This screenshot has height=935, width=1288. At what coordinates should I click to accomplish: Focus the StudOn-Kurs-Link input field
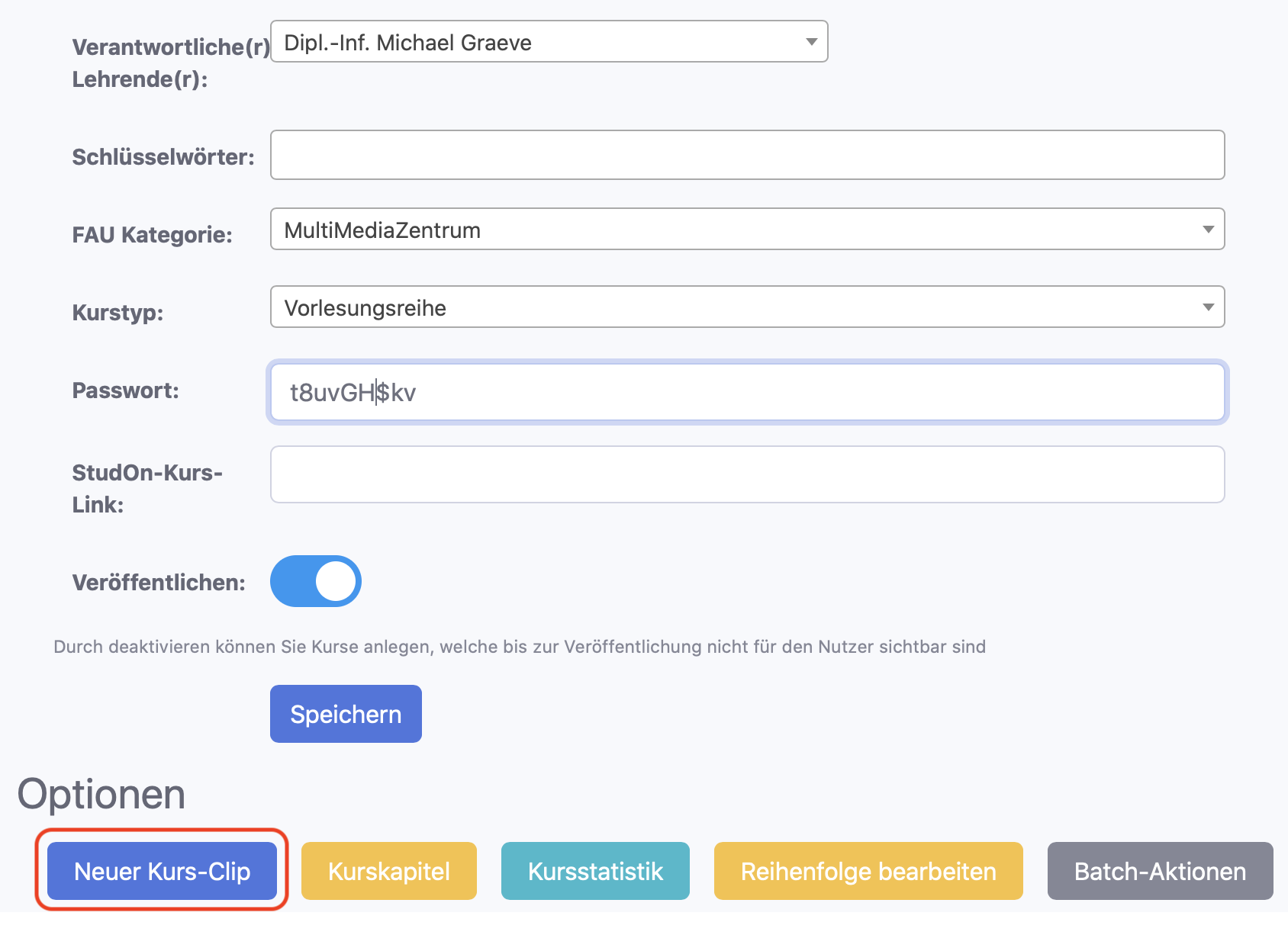[747, 474]
